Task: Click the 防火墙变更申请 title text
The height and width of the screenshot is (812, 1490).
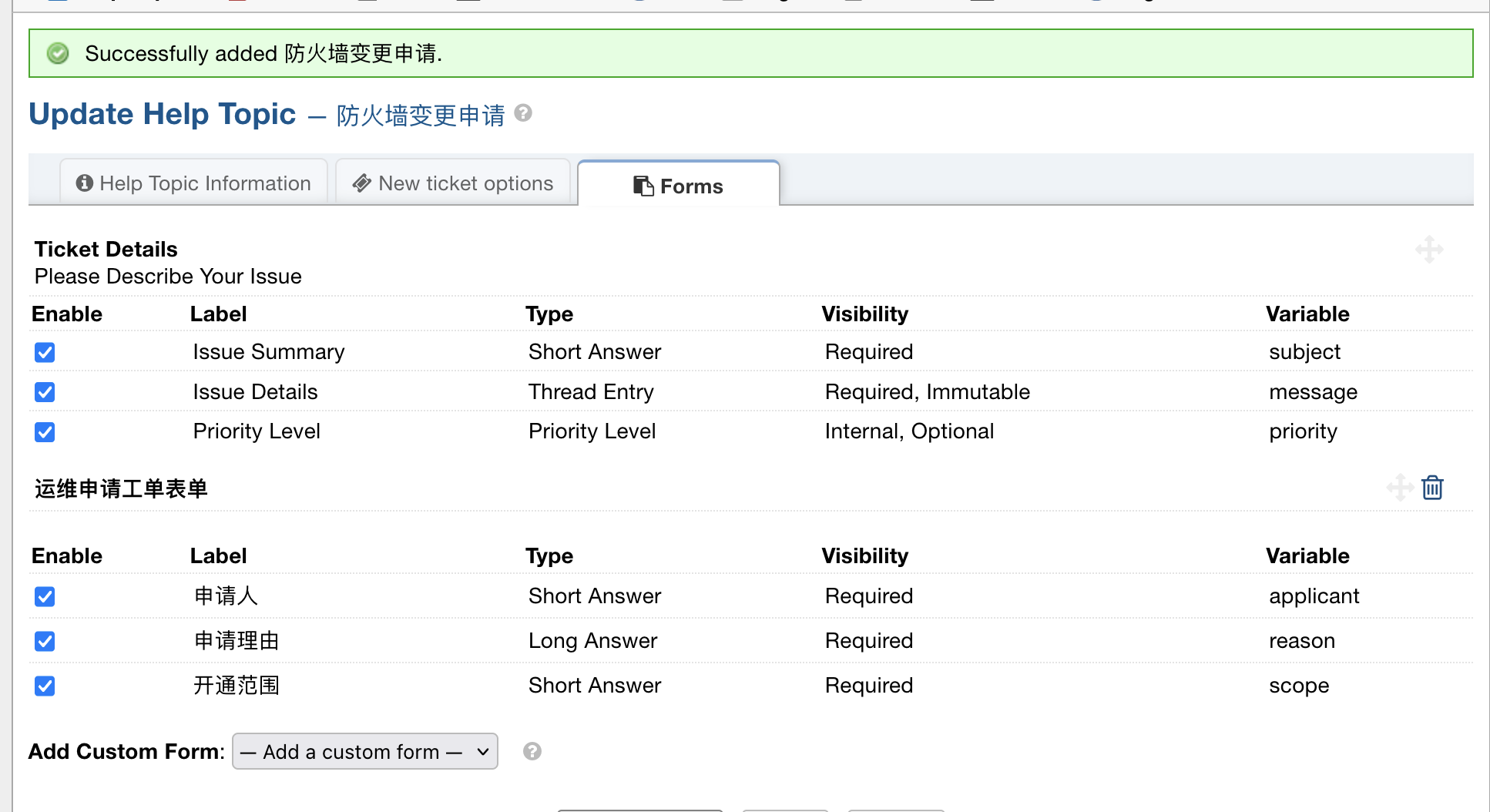Action: tap(421, 116)
